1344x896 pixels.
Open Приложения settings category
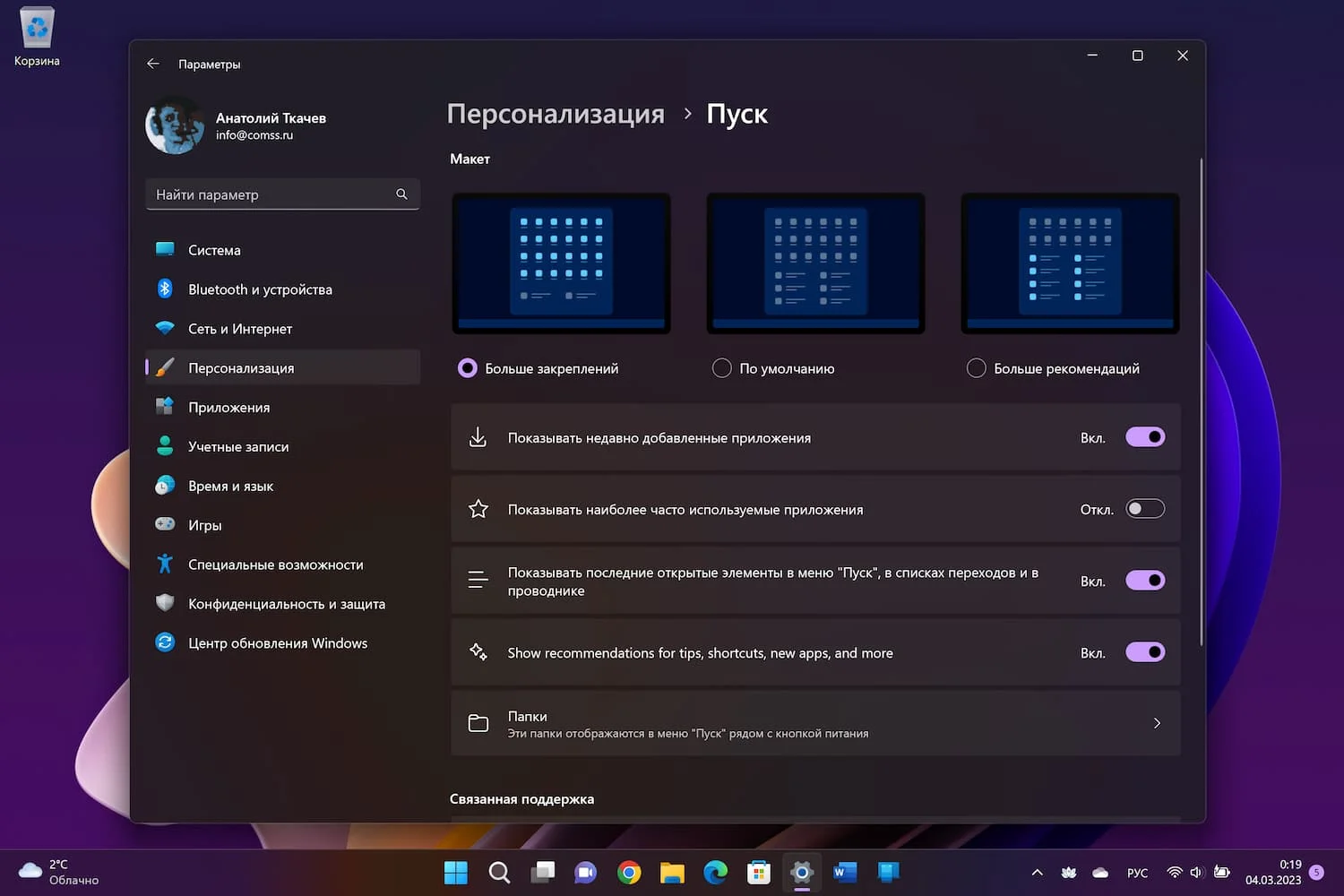283,407
